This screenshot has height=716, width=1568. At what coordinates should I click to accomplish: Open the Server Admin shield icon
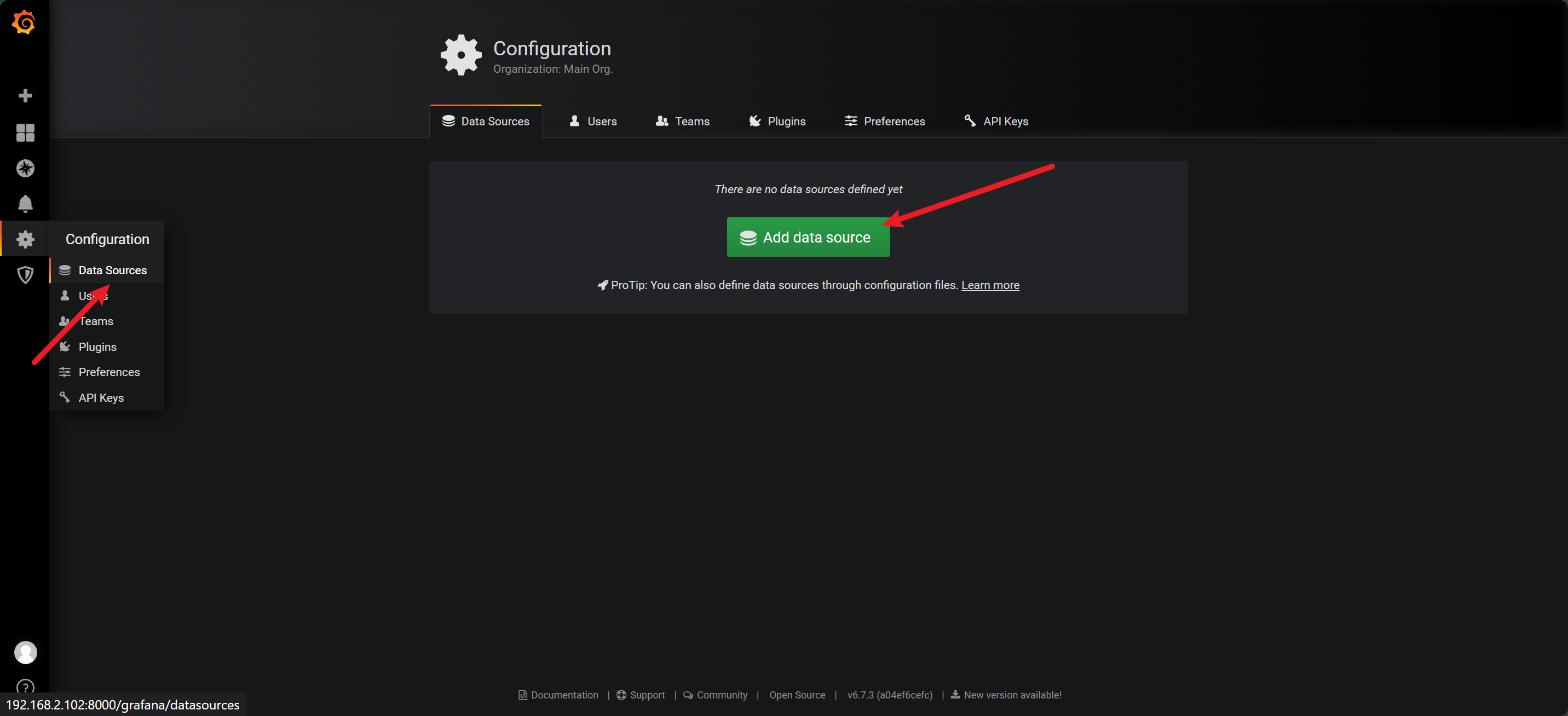[25, 275]
